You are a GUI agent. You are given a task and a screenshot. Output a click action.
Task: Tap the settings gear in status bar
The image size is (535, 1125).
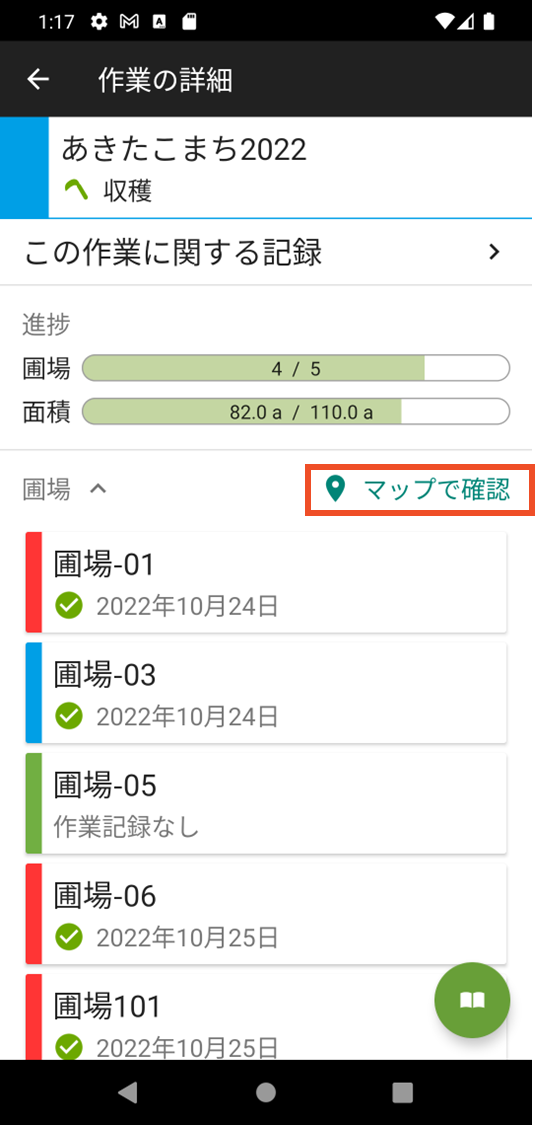click(x=99, y=22)
